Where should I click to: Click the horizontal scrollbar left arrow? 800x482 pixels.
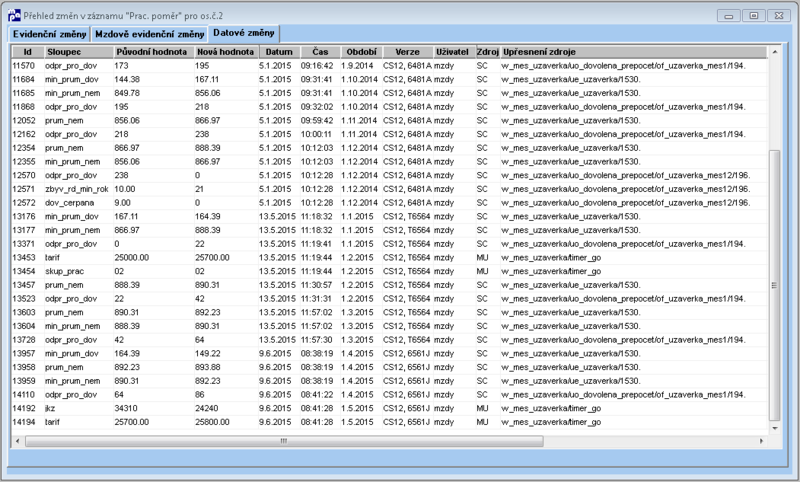coord(18,441)
